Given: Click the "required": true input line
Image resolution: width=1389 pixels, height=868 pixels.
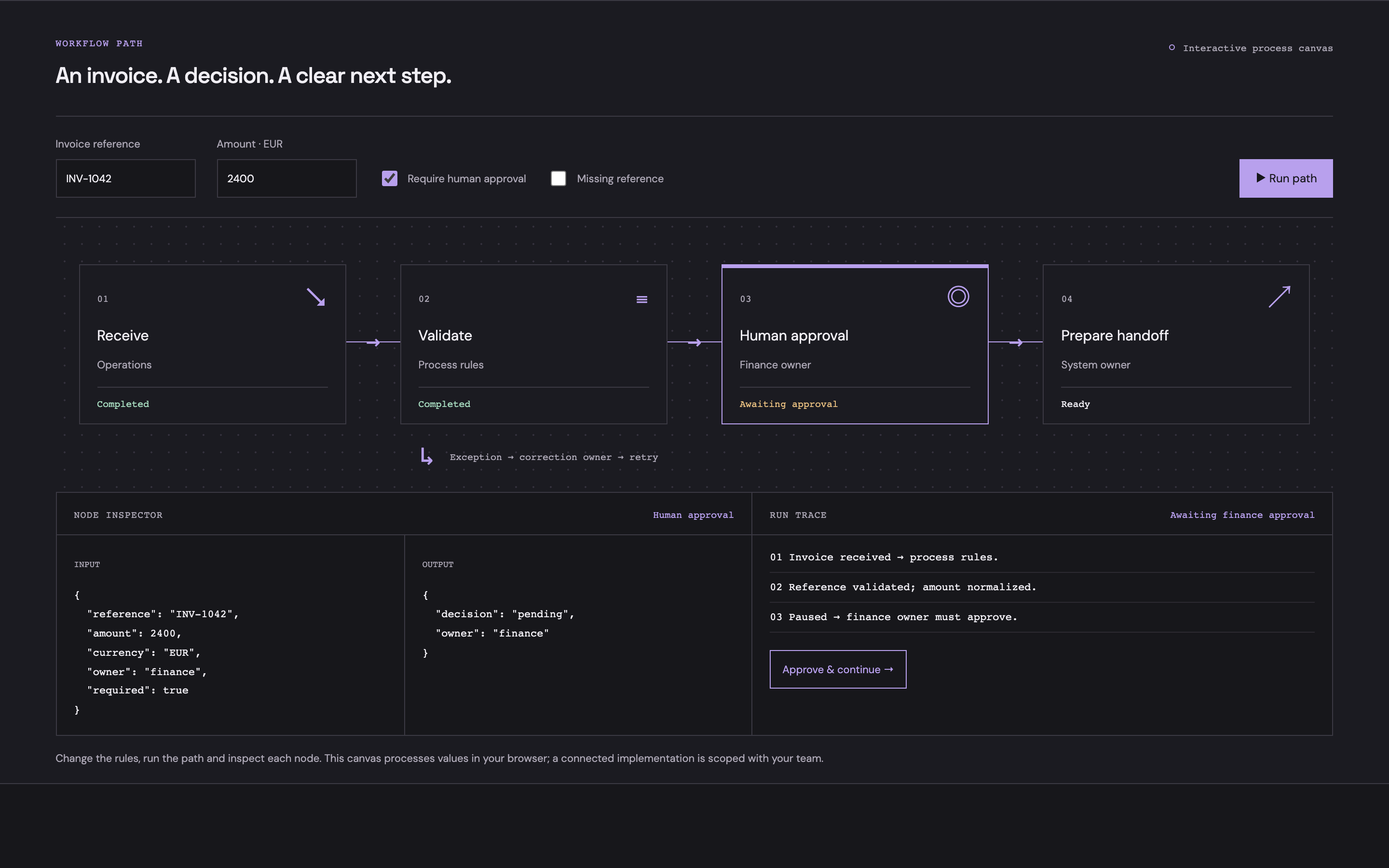Looking at the screenshot, I should (137, 690).
